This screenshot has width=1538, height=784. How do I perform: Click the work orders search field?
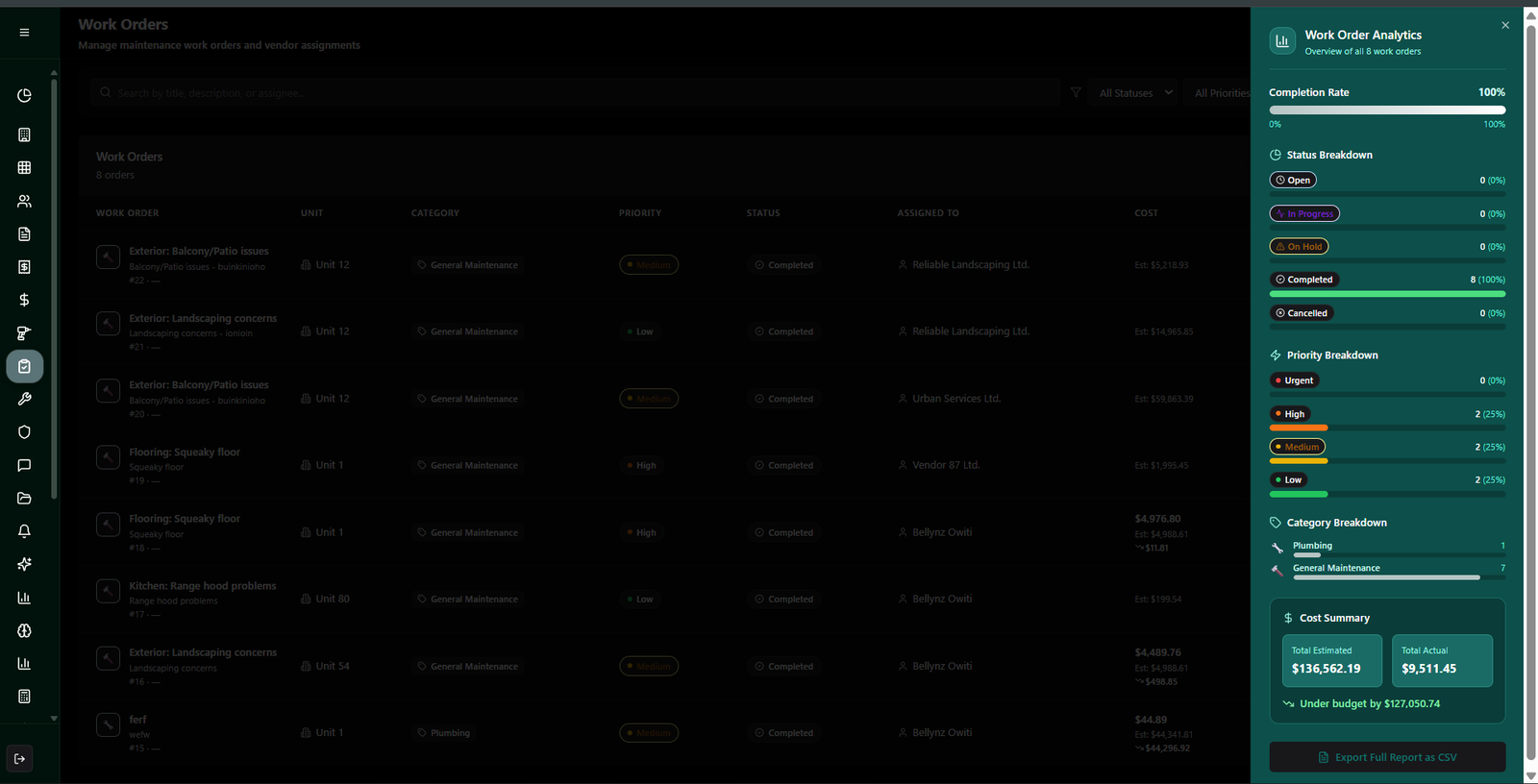coord(575,93)
